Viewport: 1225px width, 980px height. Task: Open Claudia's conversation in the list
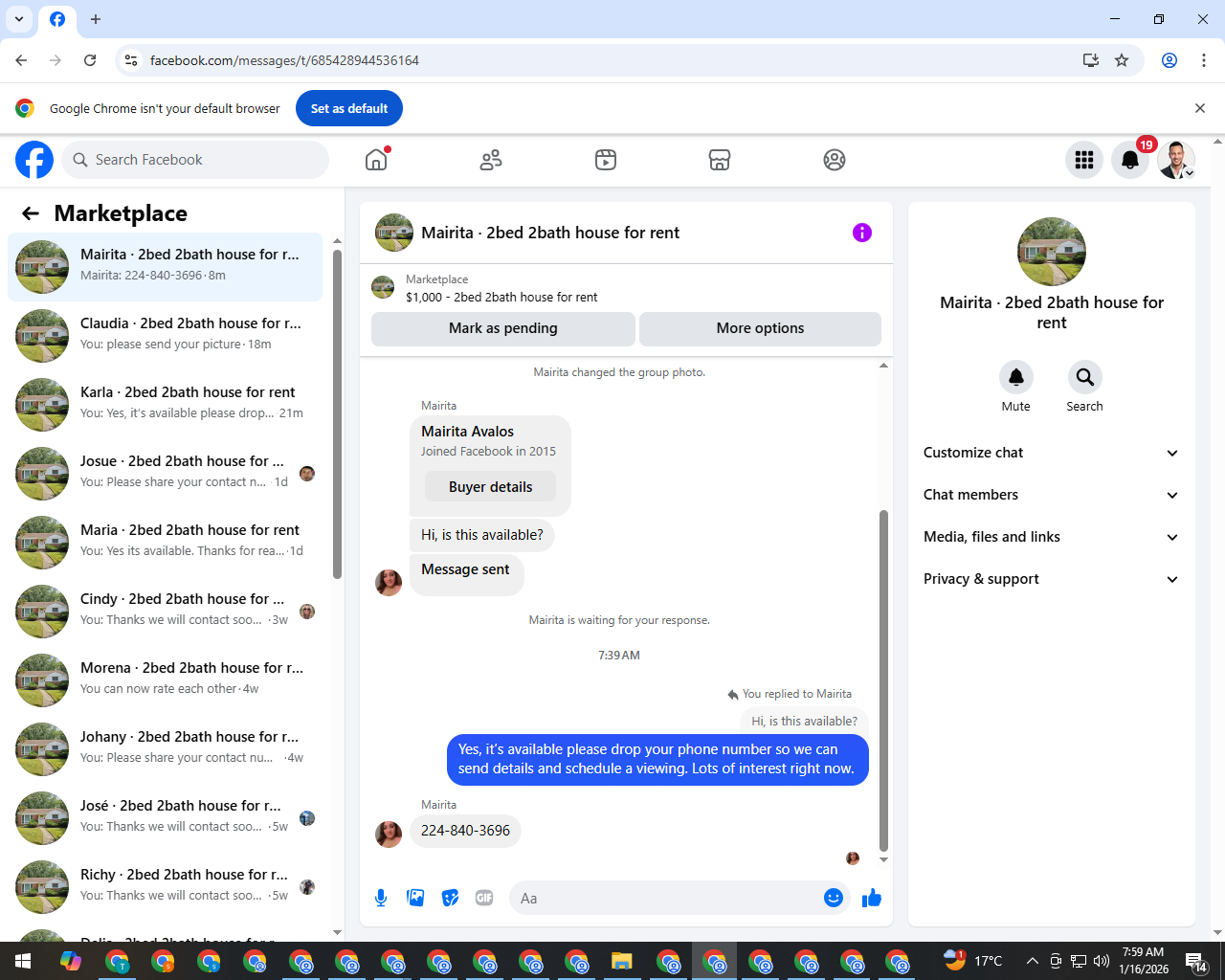(165, 335)
